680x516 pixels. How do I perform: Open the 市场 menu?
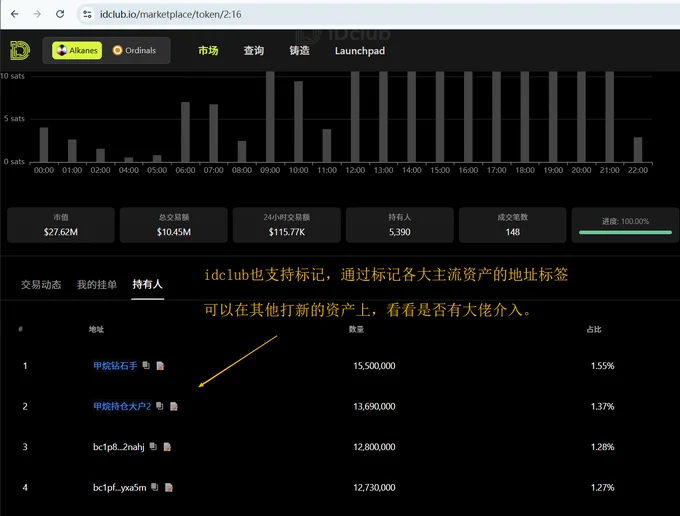208,51
